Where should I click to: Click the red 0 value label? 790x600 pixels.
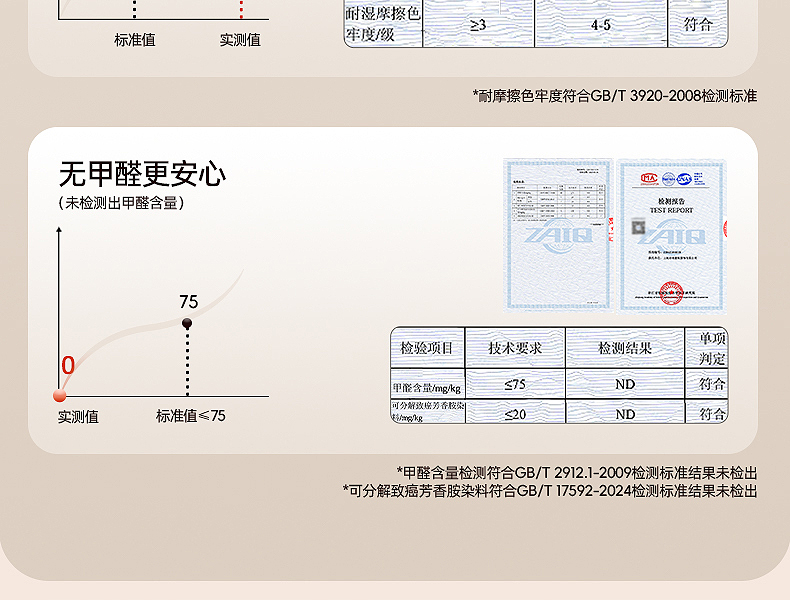68,366
